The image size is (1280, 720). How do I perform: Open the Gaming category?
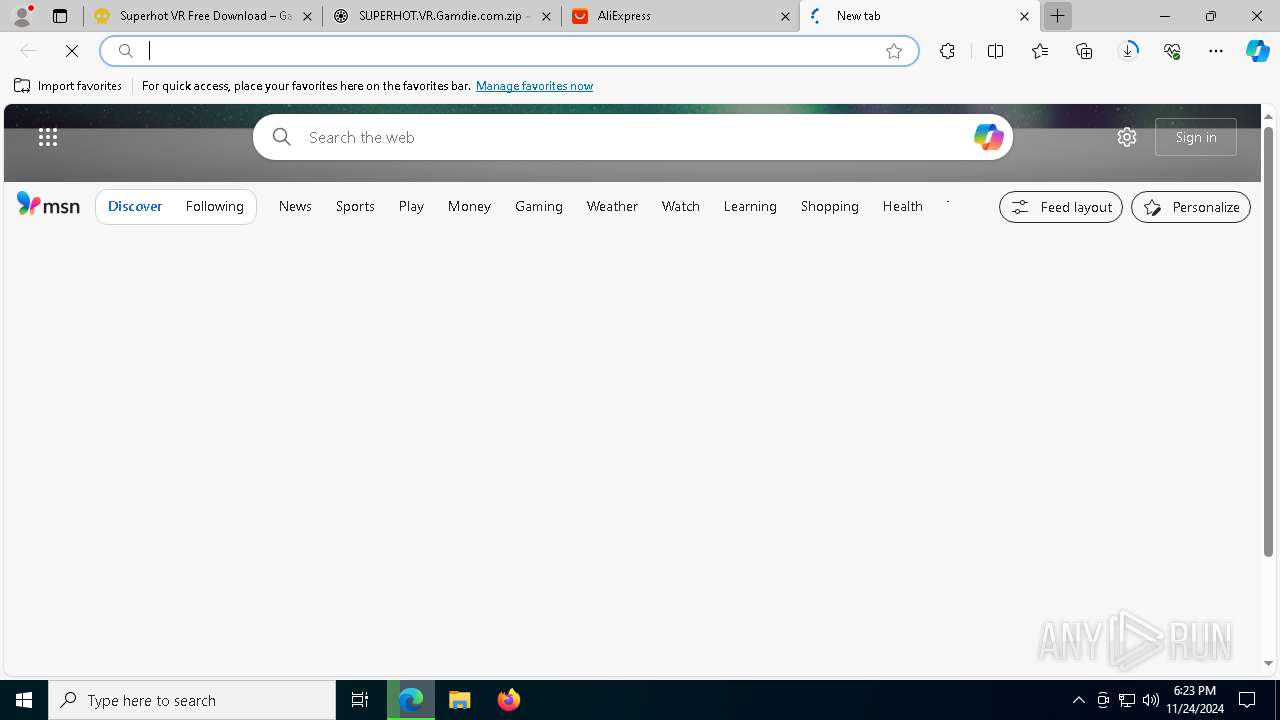pyautogui.click(x=539, y=206)
